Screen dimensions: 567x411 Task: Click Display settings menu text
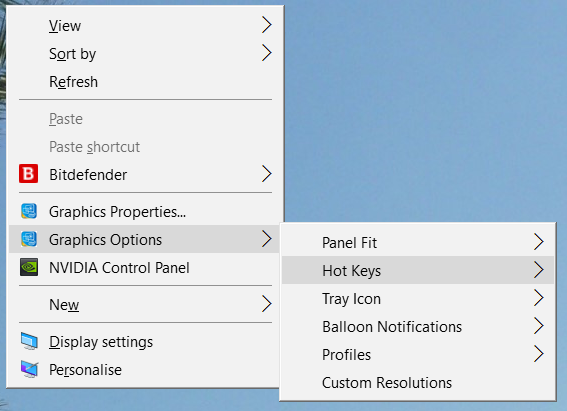pyautogui.click(x=101, y=342)
